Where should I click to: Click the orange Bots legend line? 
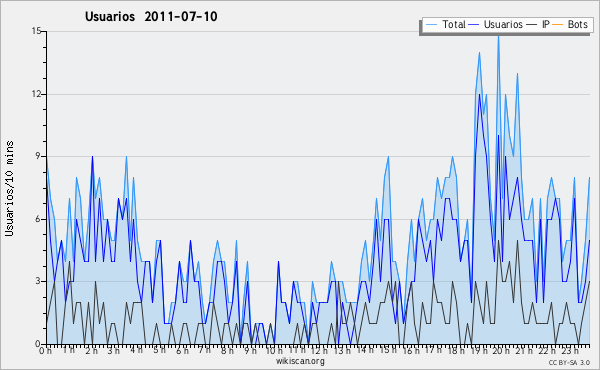pyautogui.click(x=558, y=25)
